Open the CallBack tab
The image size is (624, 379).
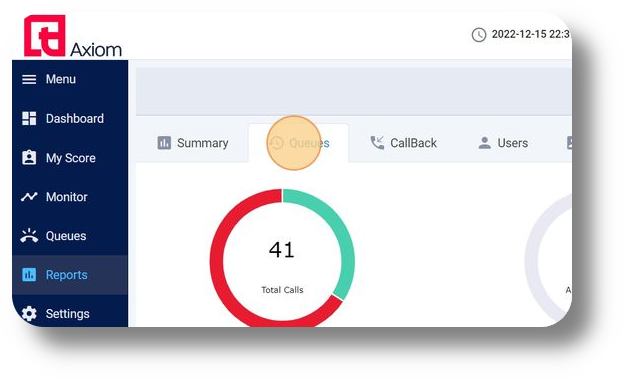click(403, 143)
